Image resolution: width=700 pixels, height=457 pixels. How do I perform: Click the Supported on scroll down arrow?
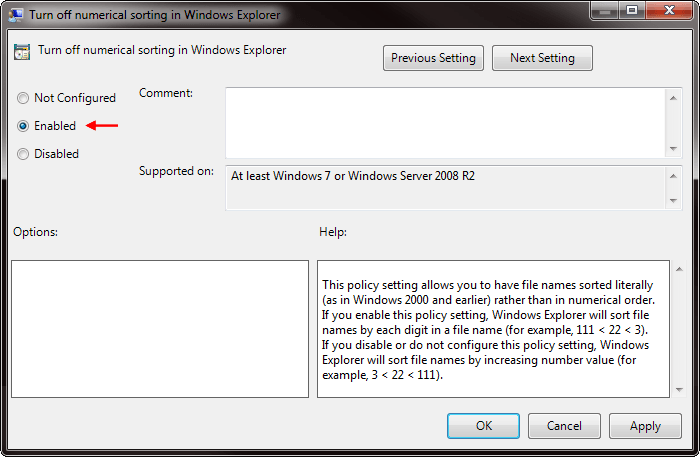[673, 201]
